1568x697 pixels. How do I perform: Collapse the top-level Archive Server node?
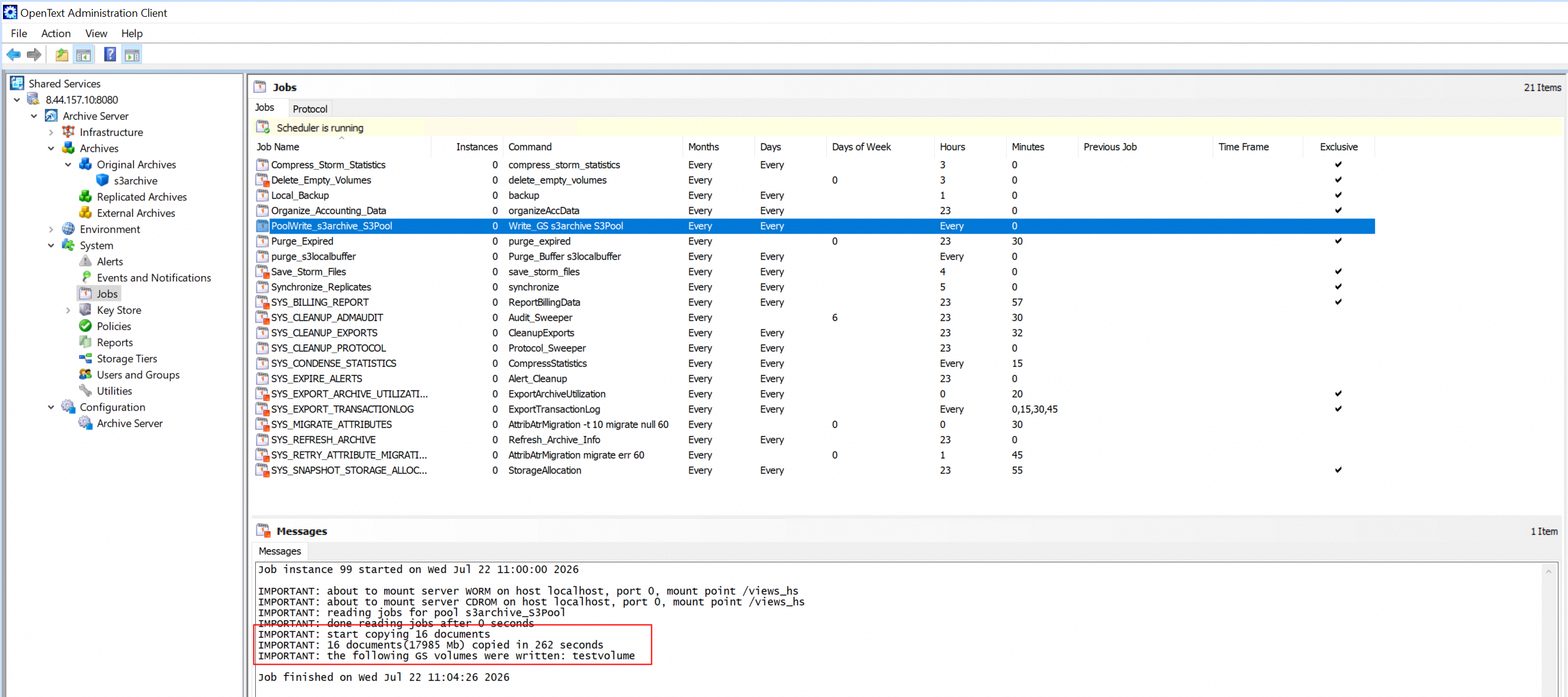point(34,116)
